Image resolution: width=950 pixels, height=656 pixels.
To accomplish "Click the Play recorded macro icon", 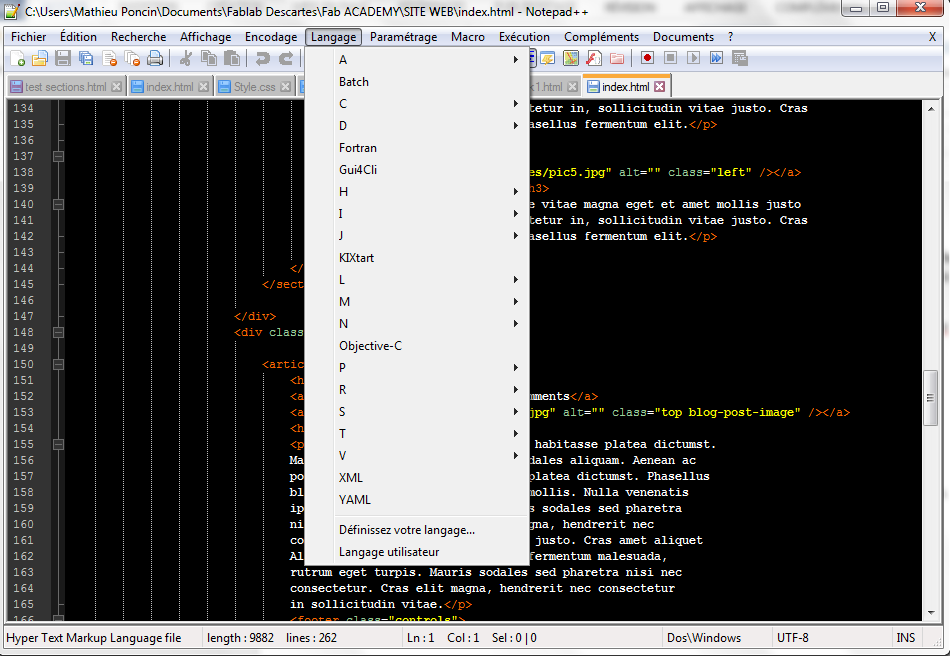I will [693, 58].
